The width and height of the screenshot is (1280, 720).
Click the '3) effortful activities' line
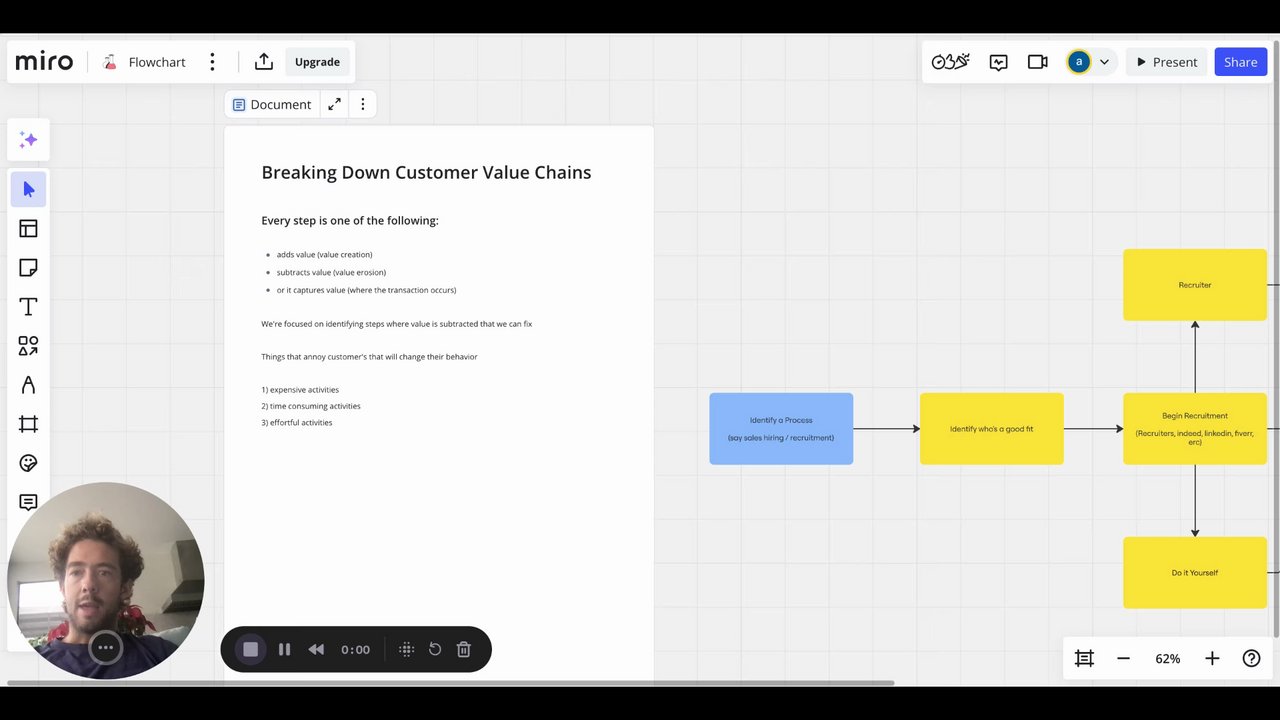pos(297,423)
